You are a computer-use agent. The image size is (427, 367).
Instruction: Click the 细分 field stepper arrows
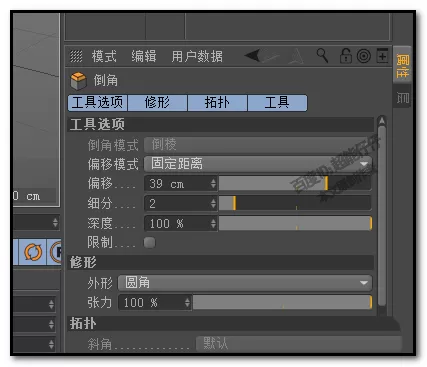[x=213, y=203]
